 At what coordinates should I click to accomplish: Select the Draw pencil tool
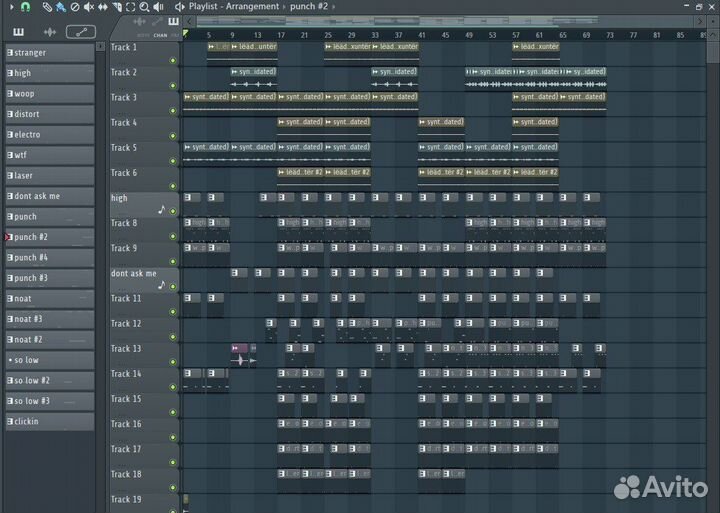[x=47, y=7]
